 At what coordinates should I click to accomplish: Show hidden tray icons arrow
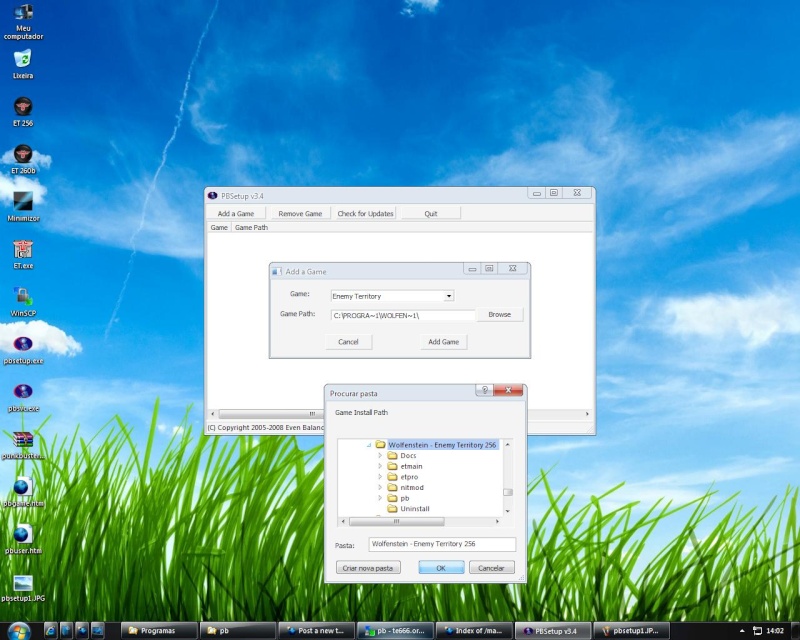pos(742,631)
